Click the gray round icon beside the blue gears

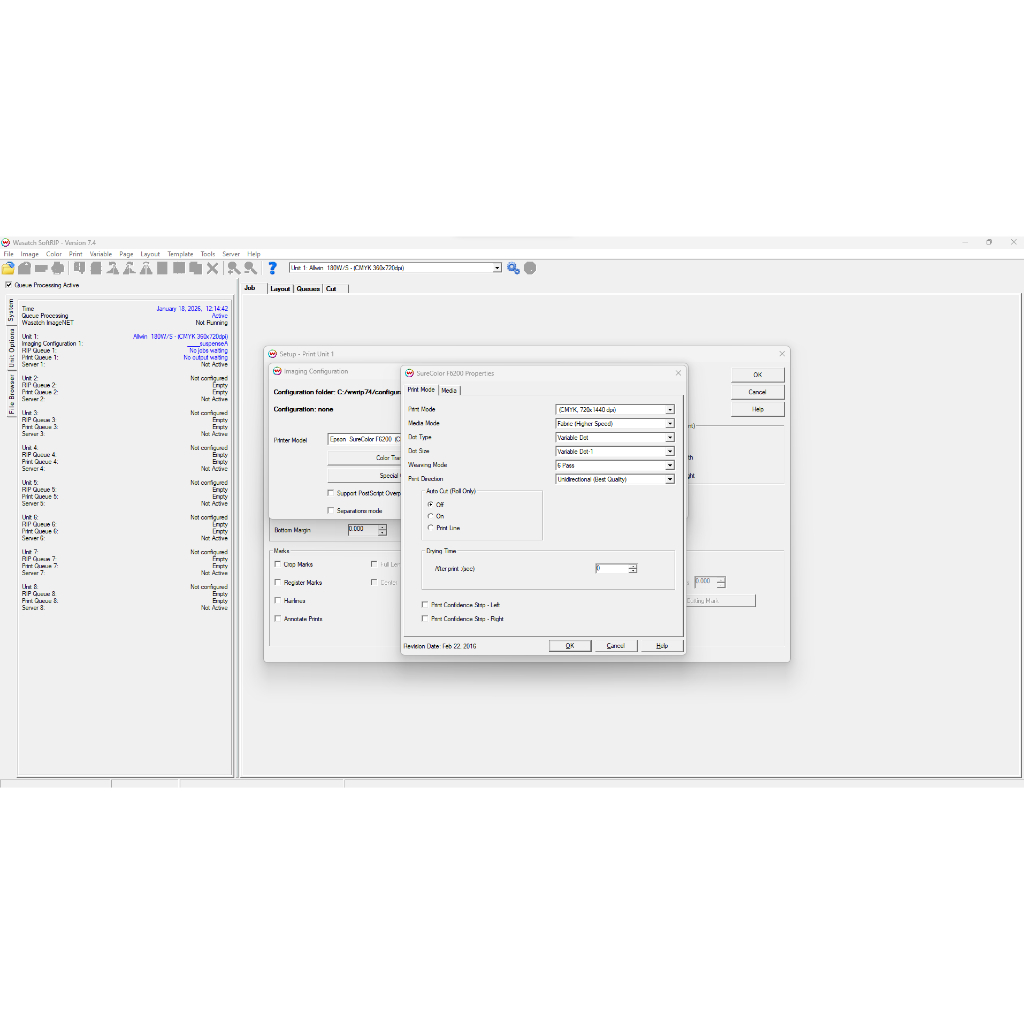[530, 268]
